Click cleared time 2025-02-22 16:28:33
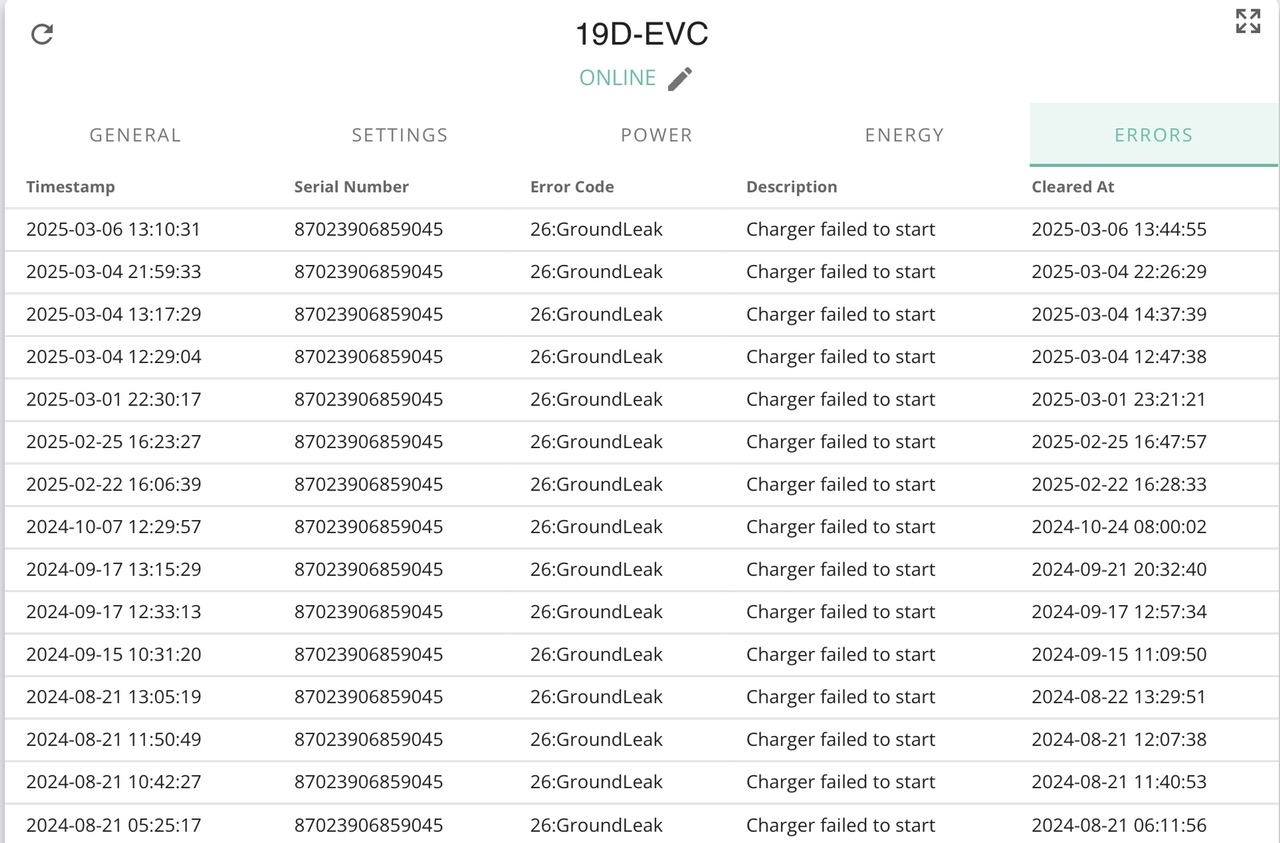 (1119, 484)
